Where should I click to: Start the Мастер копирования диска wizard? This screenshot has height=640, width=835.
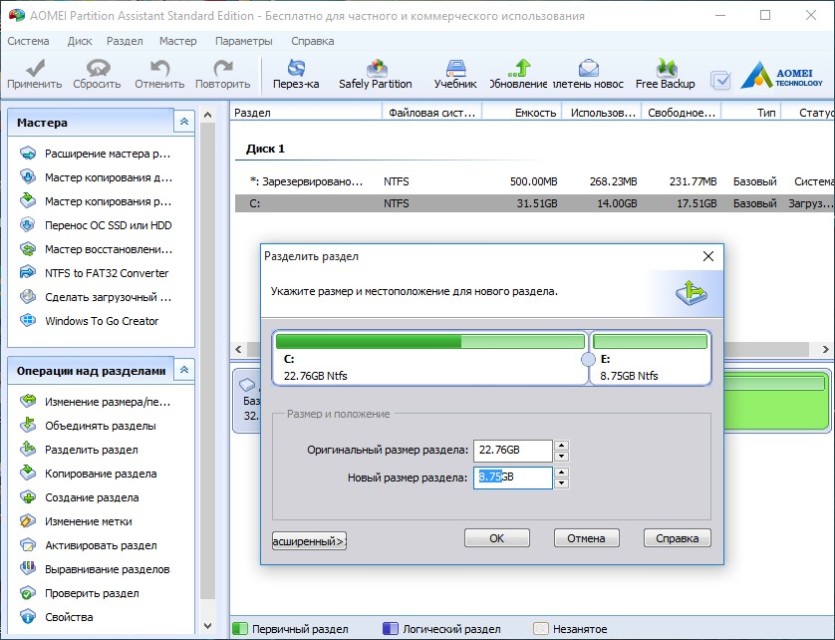(95, 177)
